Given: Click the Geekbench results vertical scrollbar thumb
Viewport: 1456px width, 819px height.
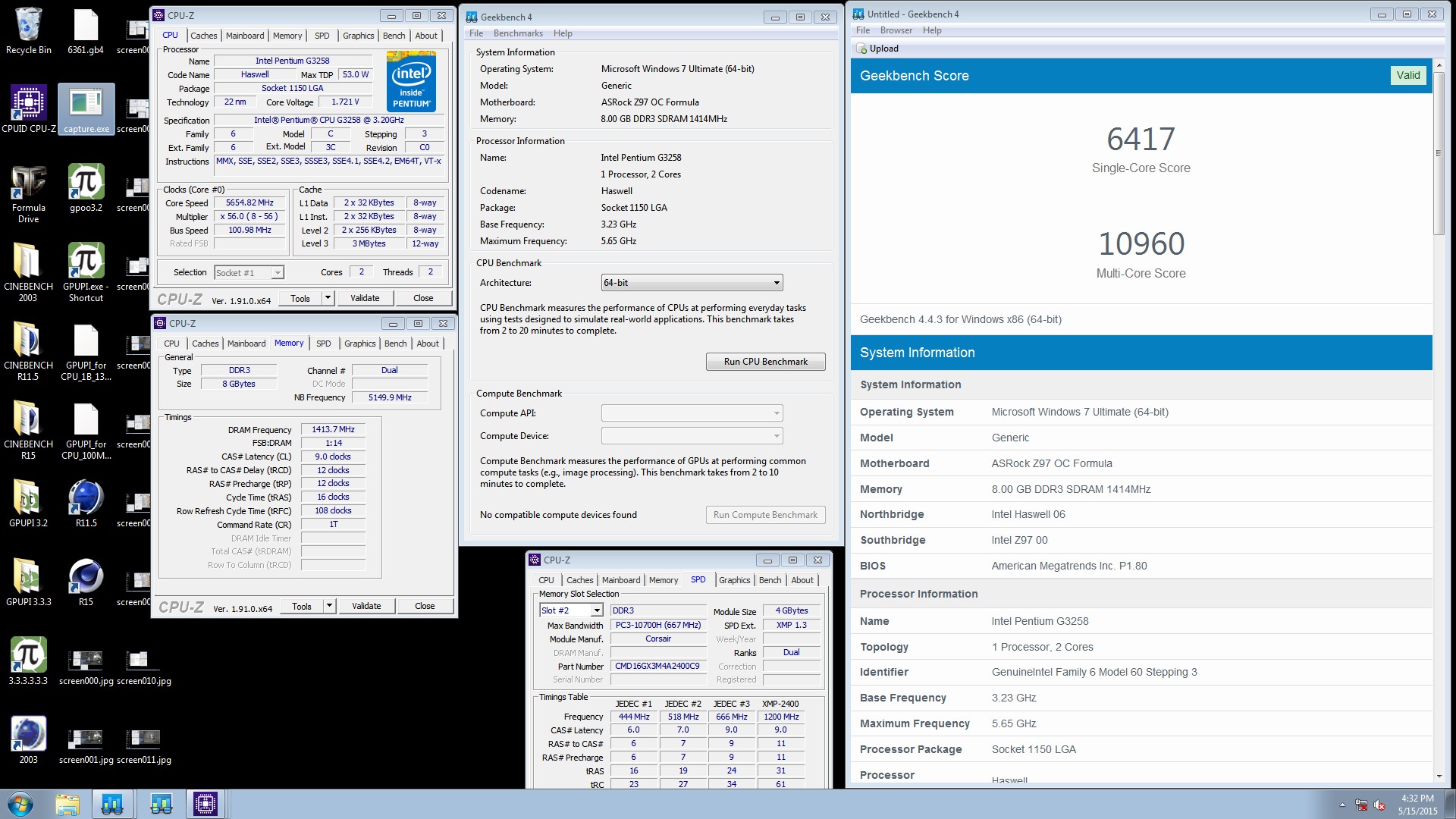Looking at the screenshot, I should [x=1439, y=152].
